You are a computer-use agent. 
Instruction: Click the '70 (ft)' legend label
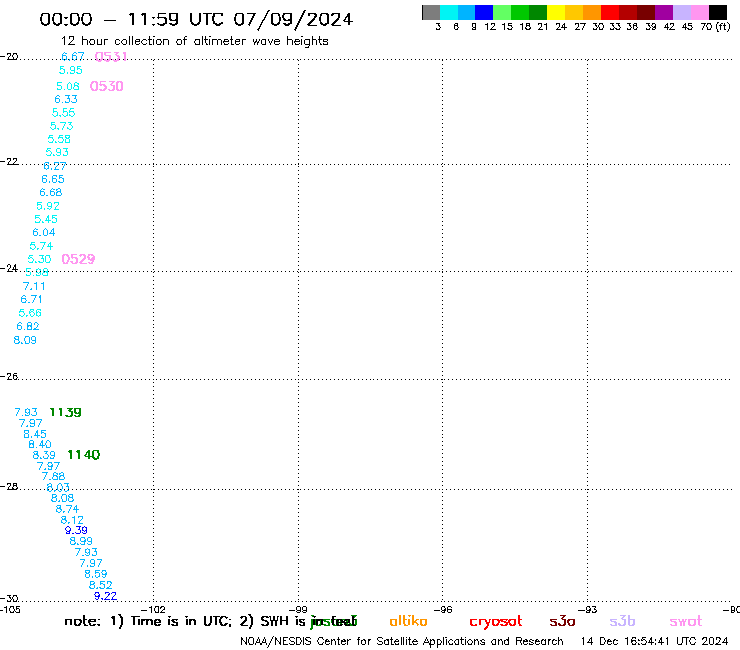[715, 26]
